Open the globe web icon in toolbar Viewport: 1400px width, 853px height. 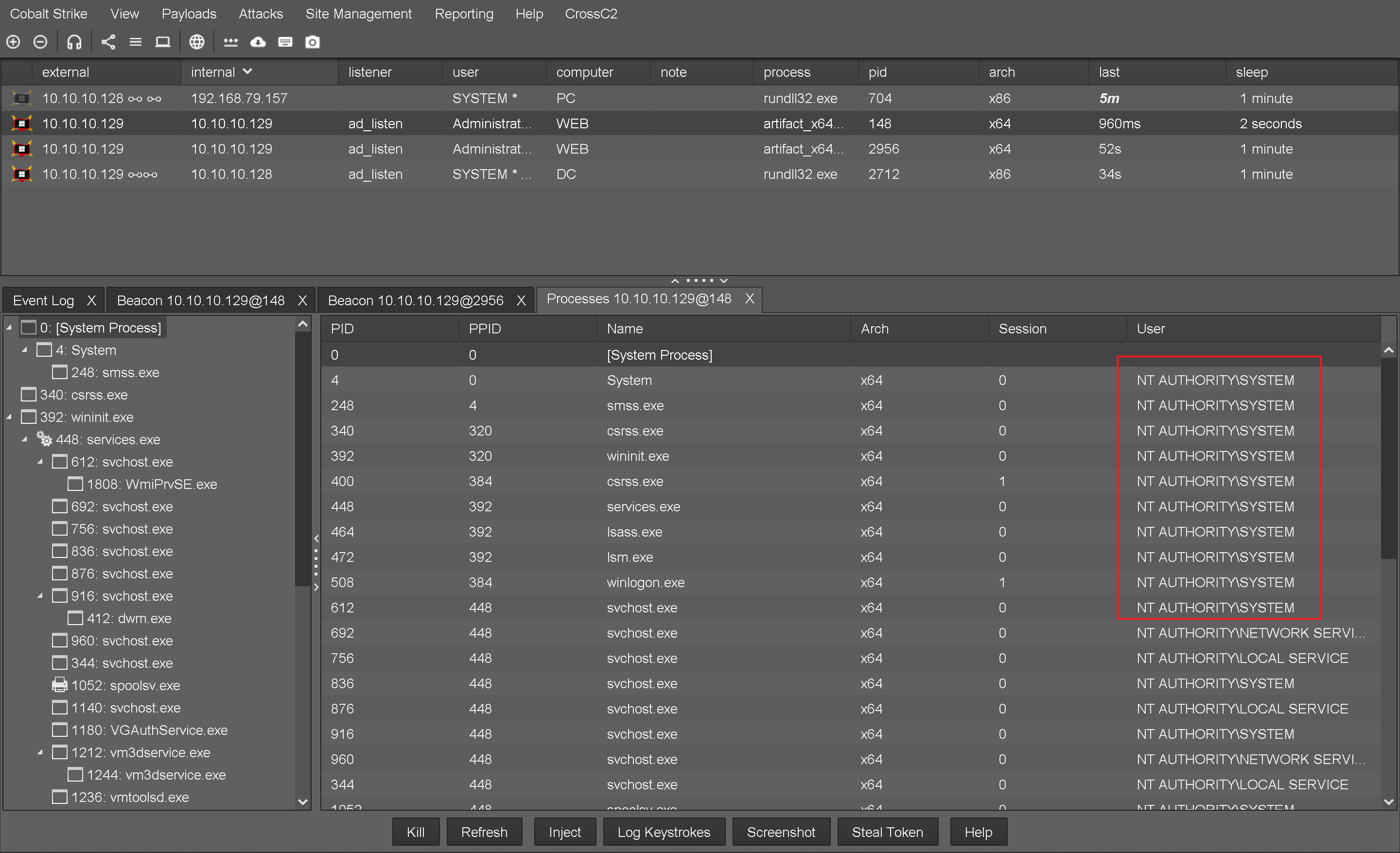point(196,42)
